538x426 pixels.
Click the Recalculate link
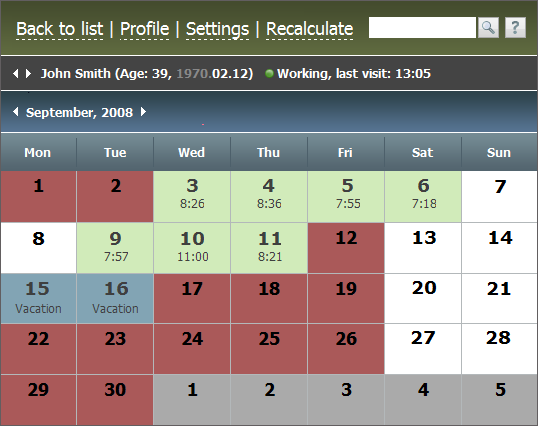click(309, 29)
